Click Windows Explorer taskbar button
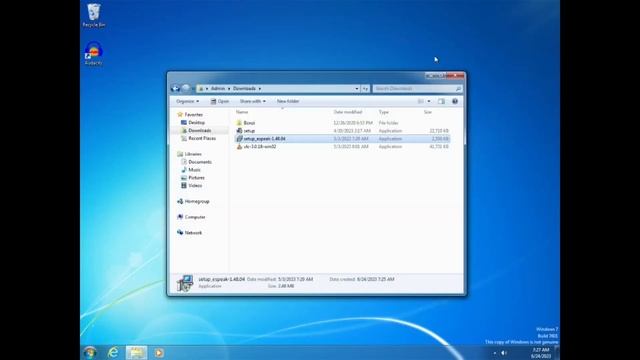The image size is (640, 360). (x=136, y=352)
